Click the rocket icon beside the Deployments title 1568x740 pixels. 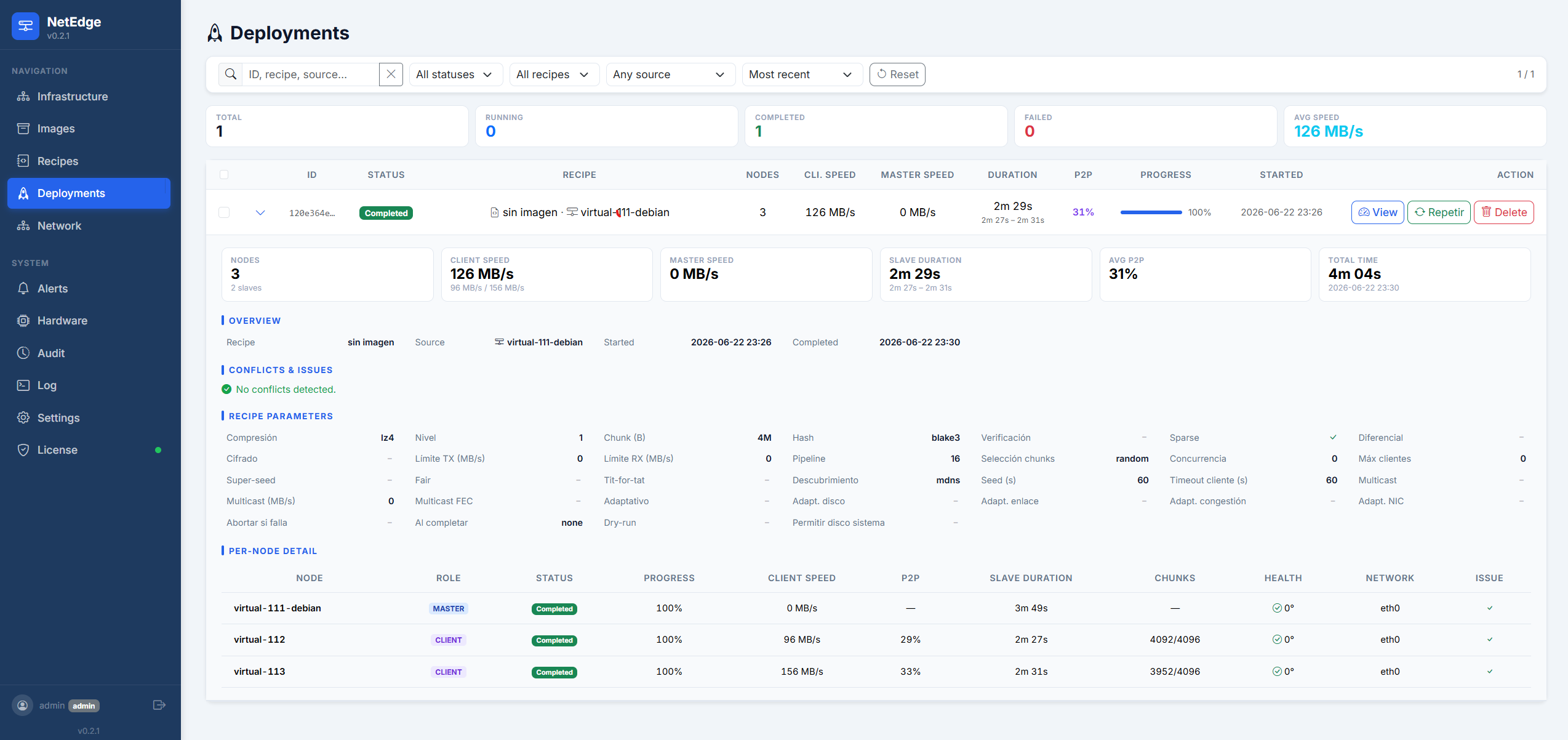pyautogui.click(x=215, y=33)
